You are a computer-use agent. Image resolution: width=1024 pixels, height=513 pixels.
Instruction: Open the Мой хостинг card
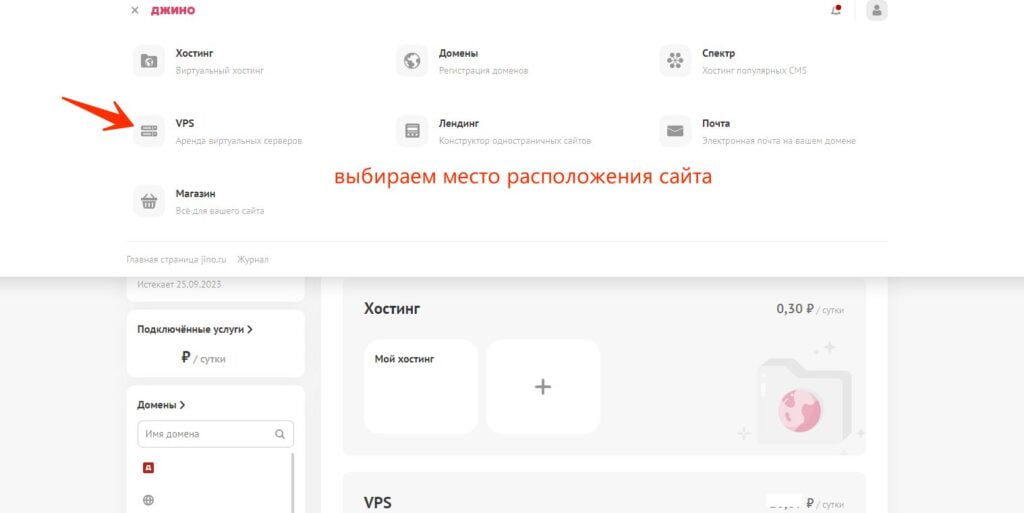click(421, 386)
